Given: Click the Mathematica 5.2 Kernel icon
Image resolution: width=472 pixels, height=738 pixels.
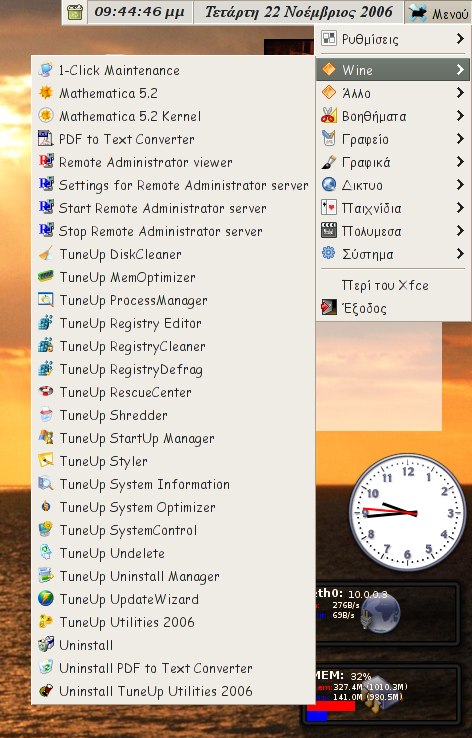Looking at the screenshot, I should point(46,116).
